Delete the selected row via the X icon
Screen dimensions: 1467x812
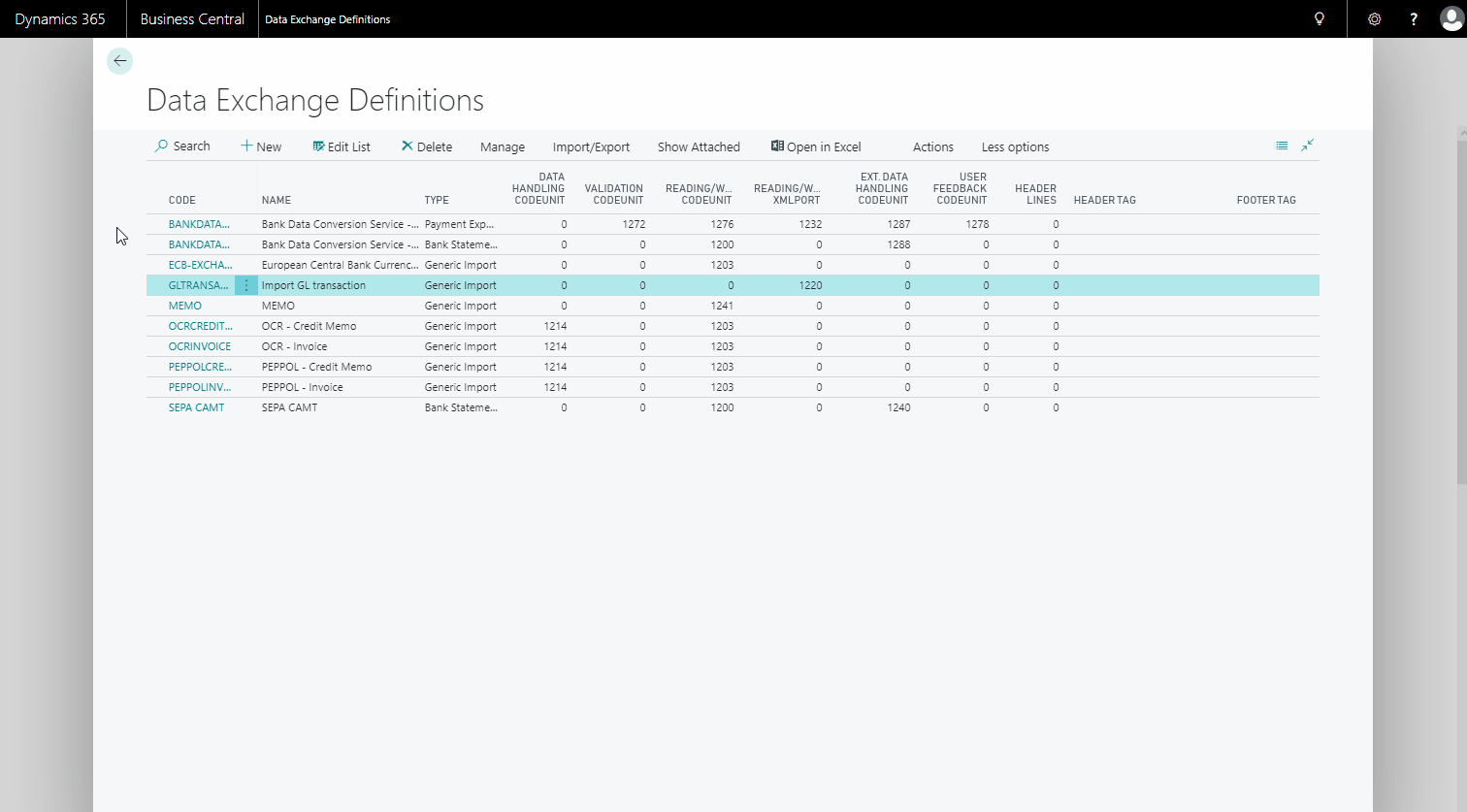[406, 146]
